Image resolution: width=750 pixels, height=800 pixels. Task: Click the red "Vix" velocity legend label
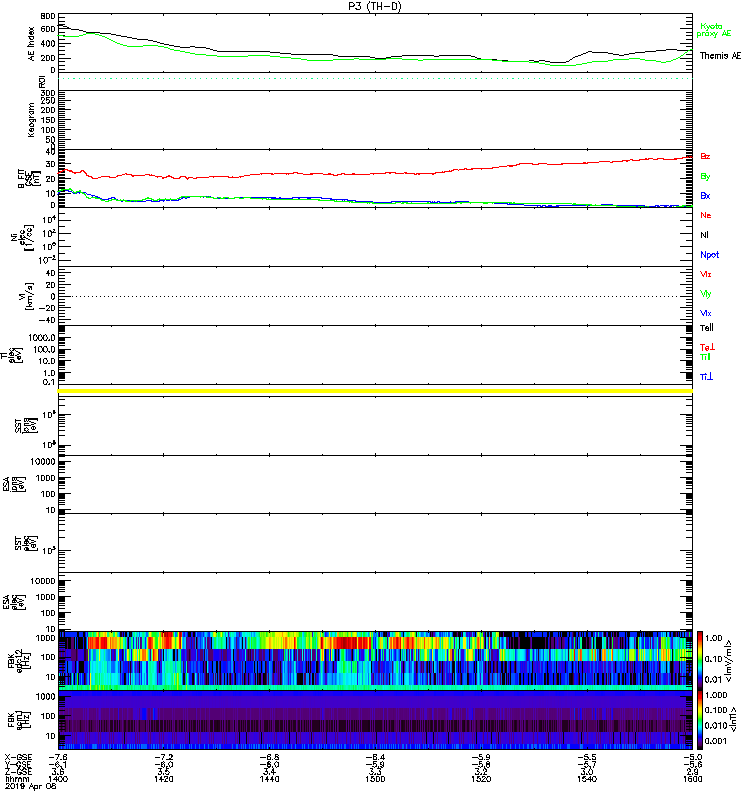[x=705, y=274]
